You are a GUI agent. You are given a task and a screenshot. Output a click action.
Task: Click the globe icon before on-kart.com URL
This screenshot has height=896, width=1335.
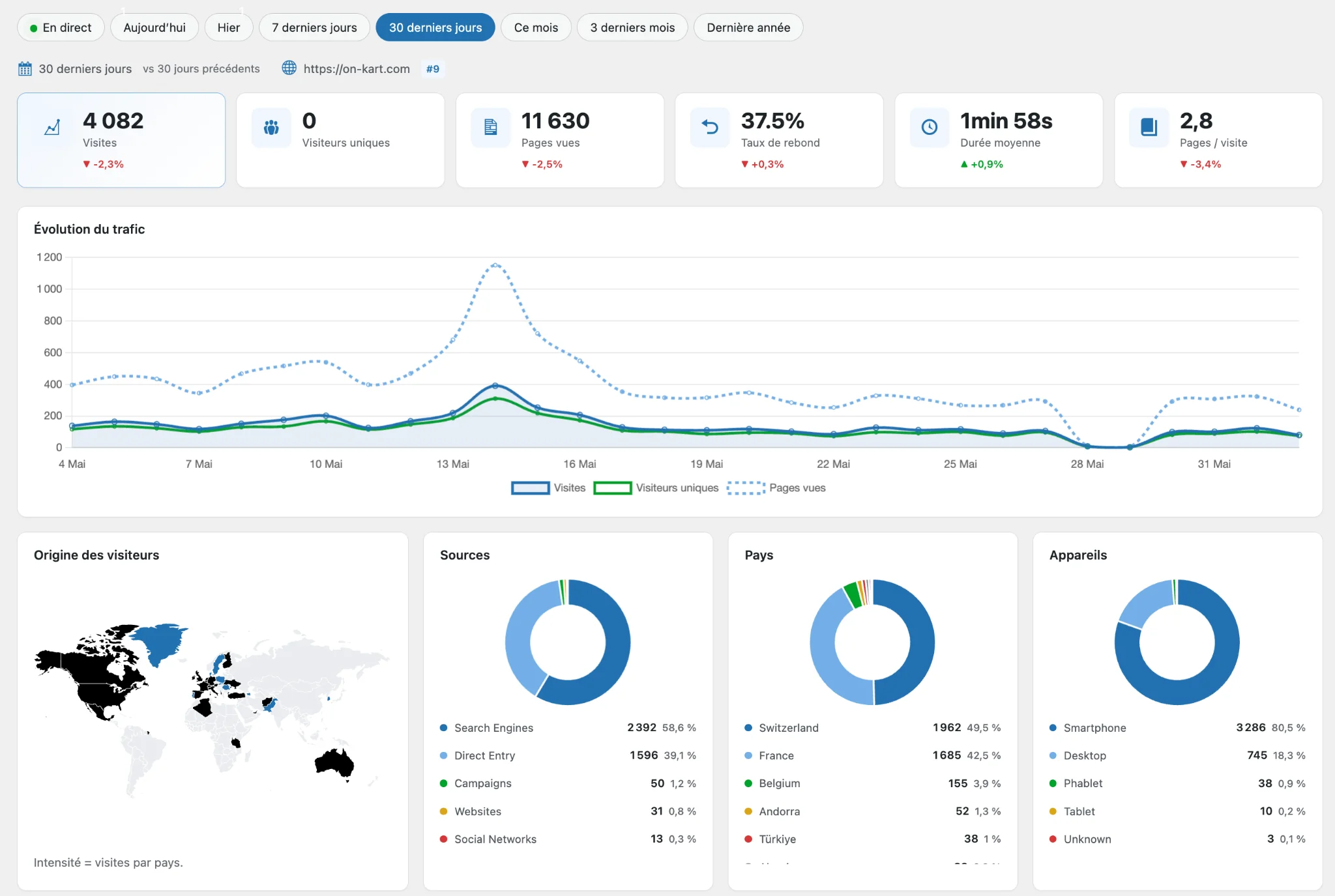click(289, 68)
